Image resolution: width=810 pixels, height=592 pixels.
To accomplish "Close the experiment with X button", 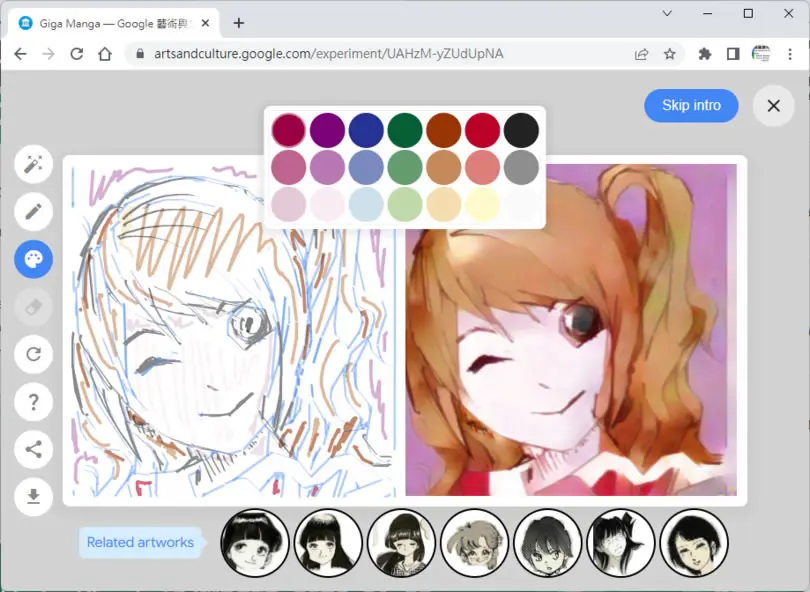I will click(x=773, y=105).
